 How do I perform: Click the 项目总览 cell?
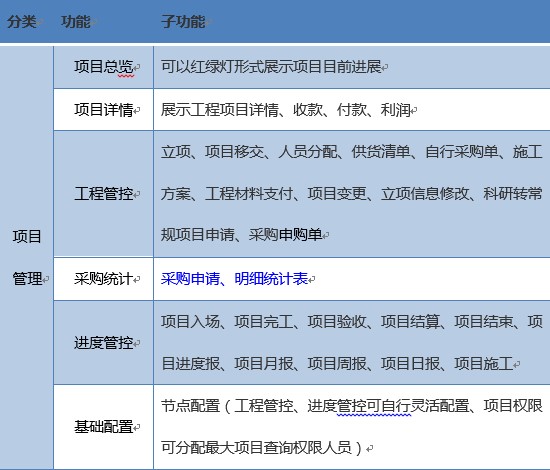[x=104, y=67]
